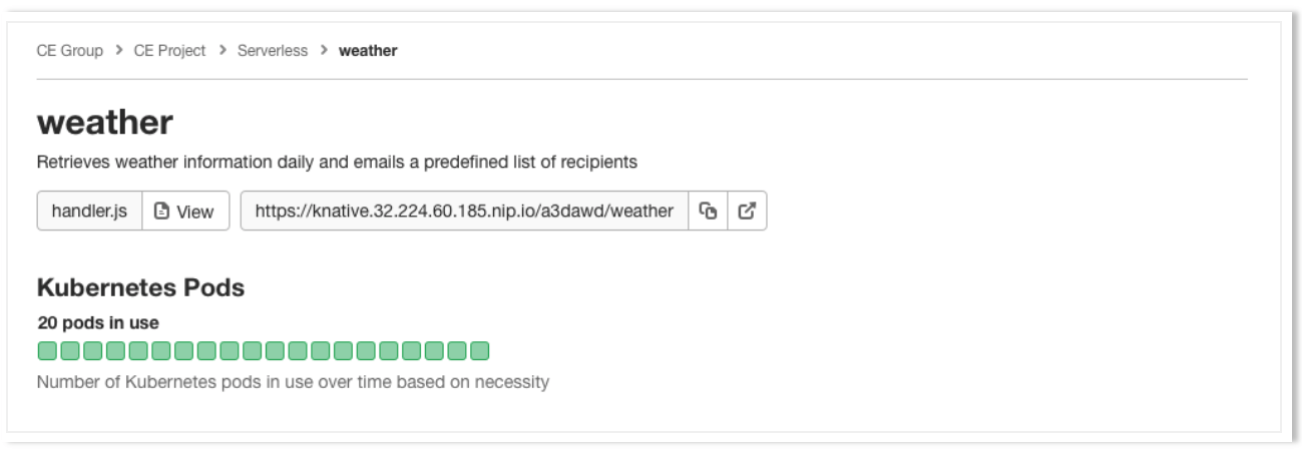1302x450 pixels.
Task: Select the last green pod square
Action: pyautogui.click(x=480, y=351)
